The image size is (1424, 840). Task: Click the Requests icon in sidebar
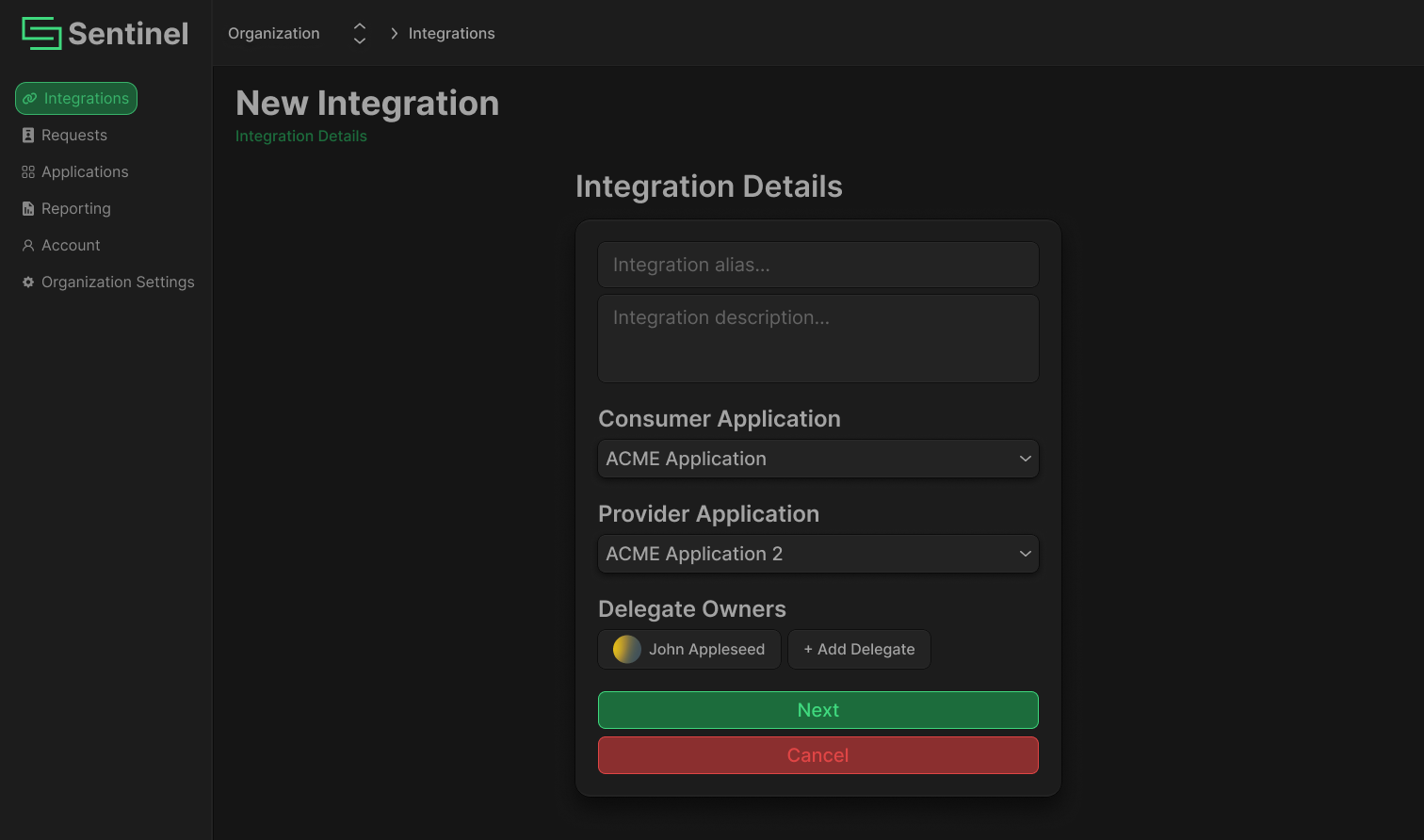coord(28,135)
